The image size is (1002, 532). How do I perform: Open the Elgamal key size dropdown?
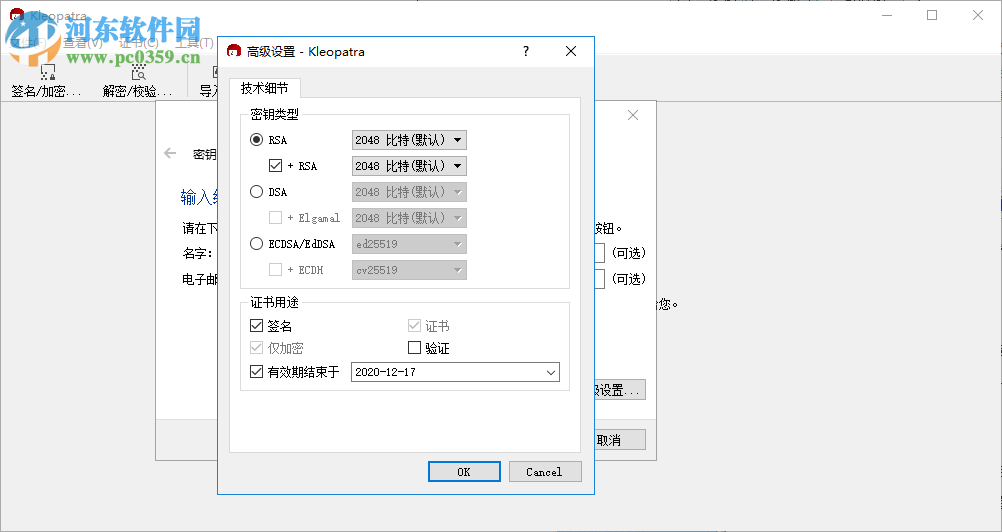click(409, 218)
